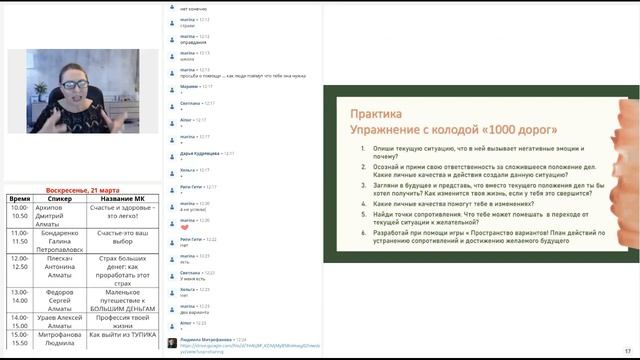This screenshot has width=640, height=360.
Task: Click slide item 'Осознай и прими свою ответственность'
Action: (484, 171)
